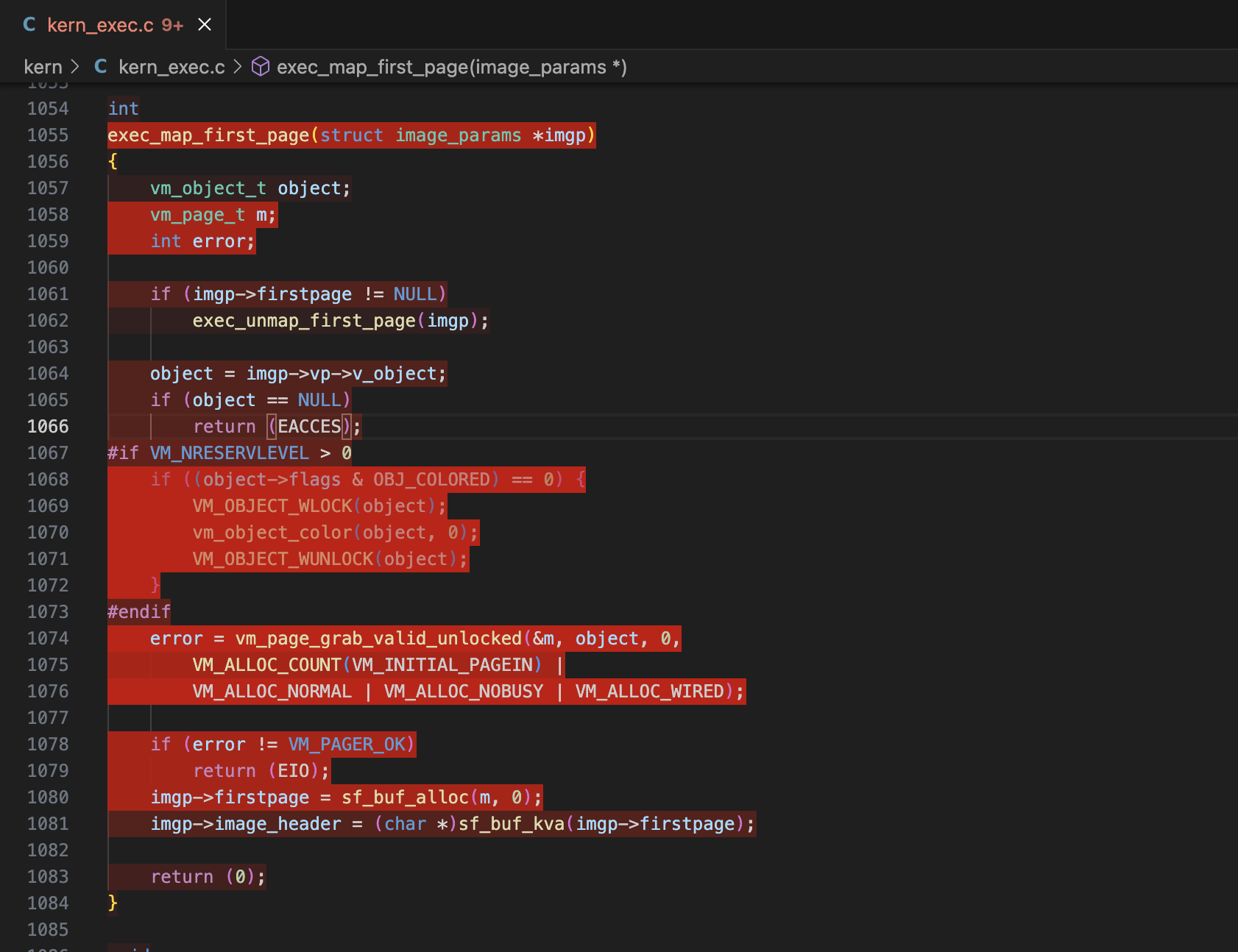Click the function symbol cube icon
Viewport: 1238px width, 952px height.
(261, 67)
